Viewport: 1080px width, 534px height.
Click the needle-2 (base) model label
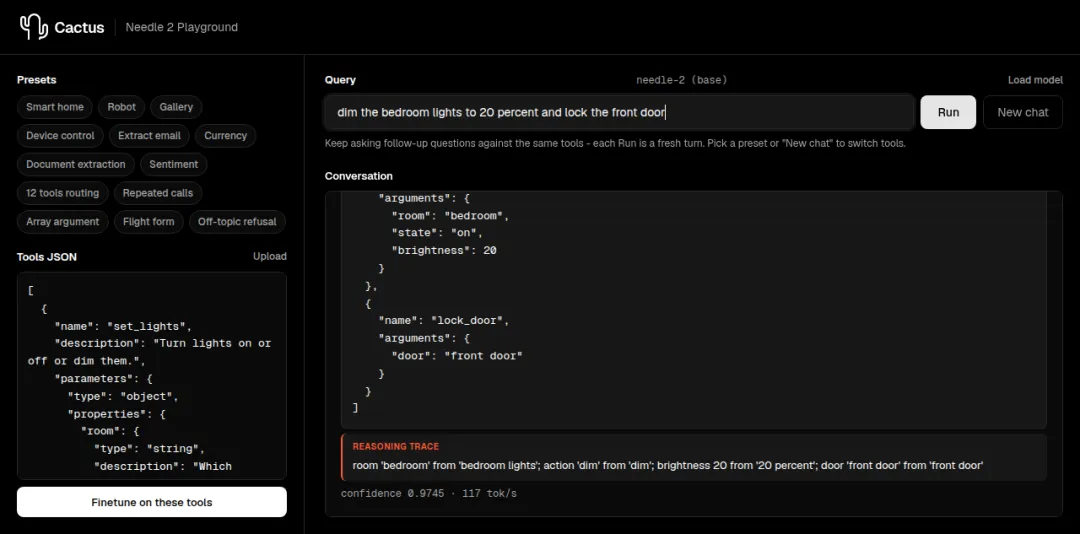[681, 80]
